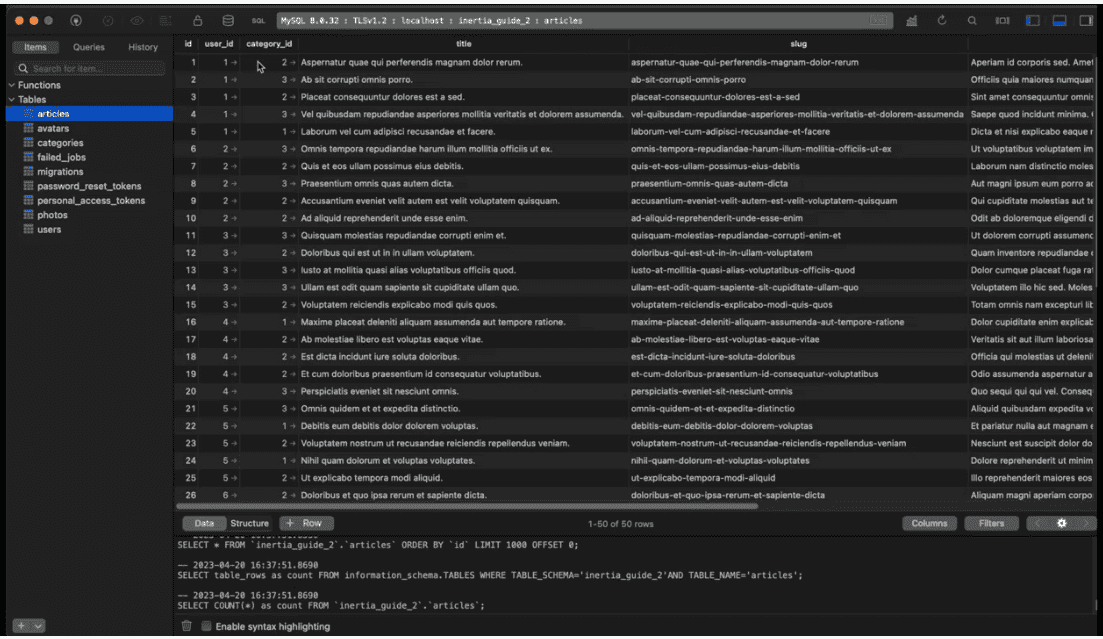Toggle the right sidebar panel
1103x639 pixels.
[1086, 20]
